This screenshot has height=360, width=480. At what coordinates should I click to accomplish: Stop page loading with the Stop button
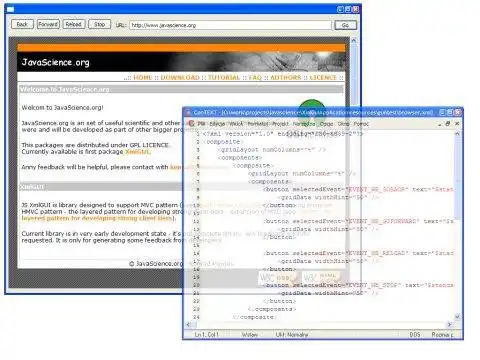[99, 24]
